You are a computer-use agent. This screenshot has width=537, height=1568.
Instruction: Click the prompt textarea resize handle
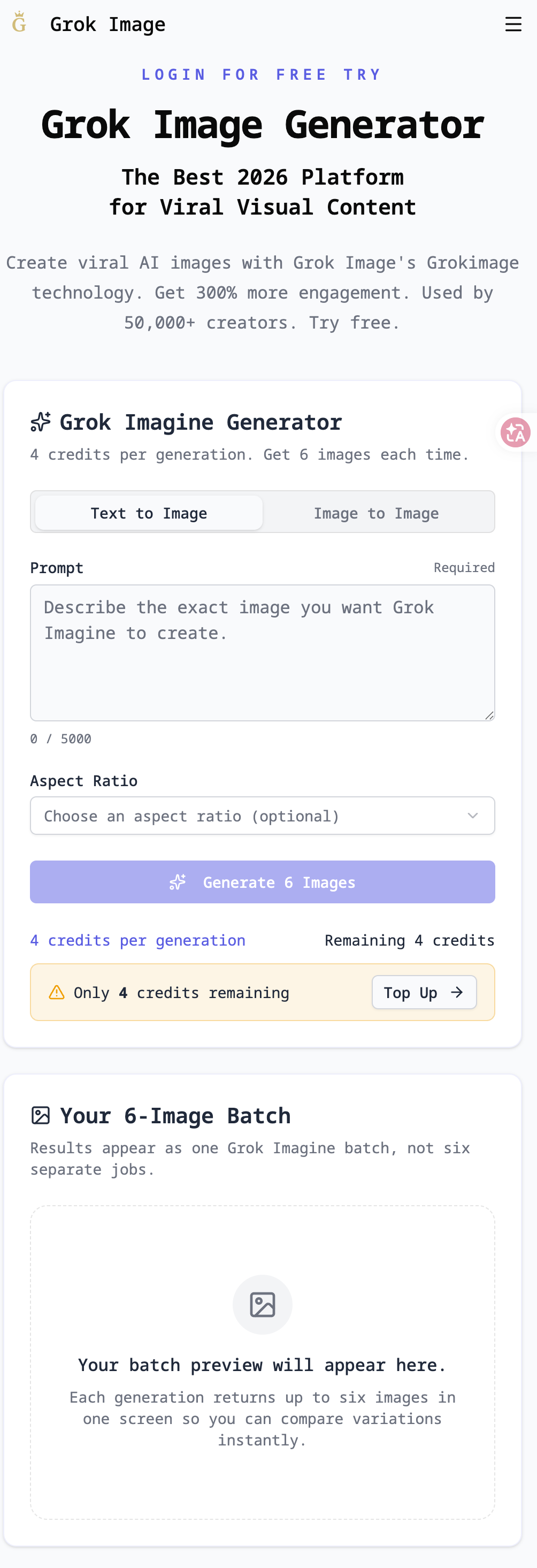tap(489, 716)
